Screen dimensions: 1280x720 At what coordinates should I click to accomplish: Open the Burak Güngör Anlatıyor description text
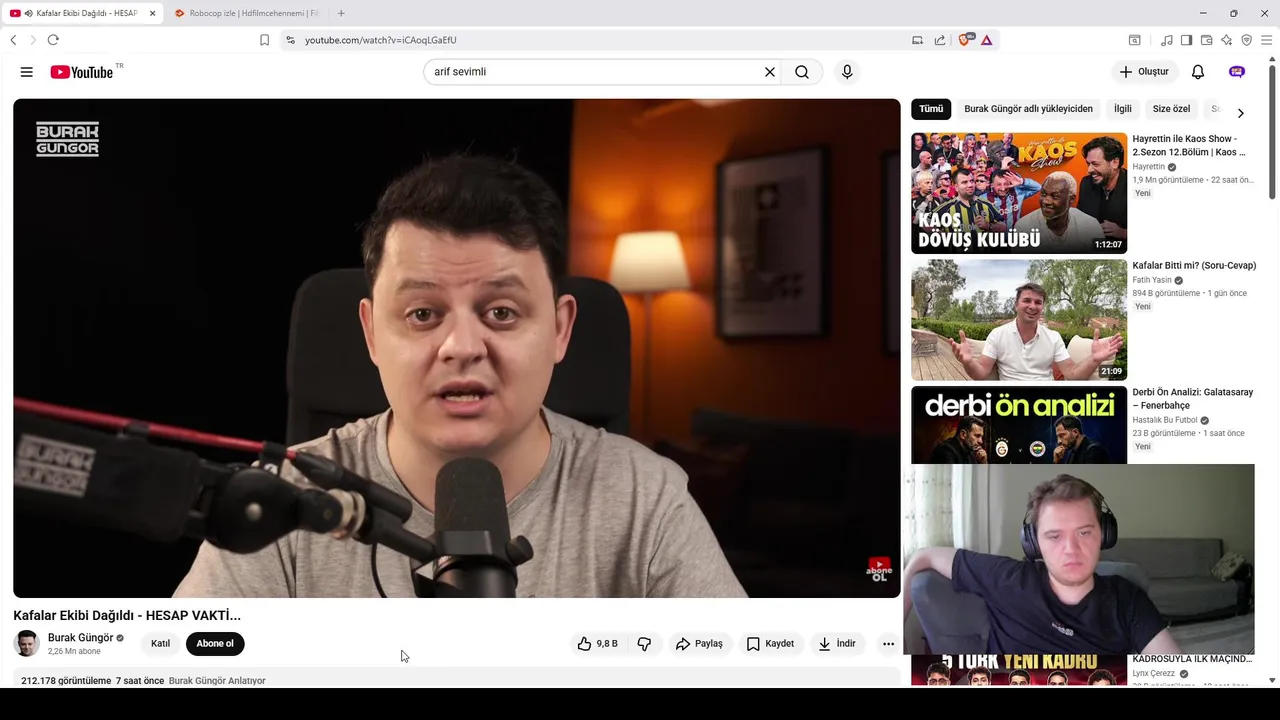pyautogui.click(x=217, y=681)
